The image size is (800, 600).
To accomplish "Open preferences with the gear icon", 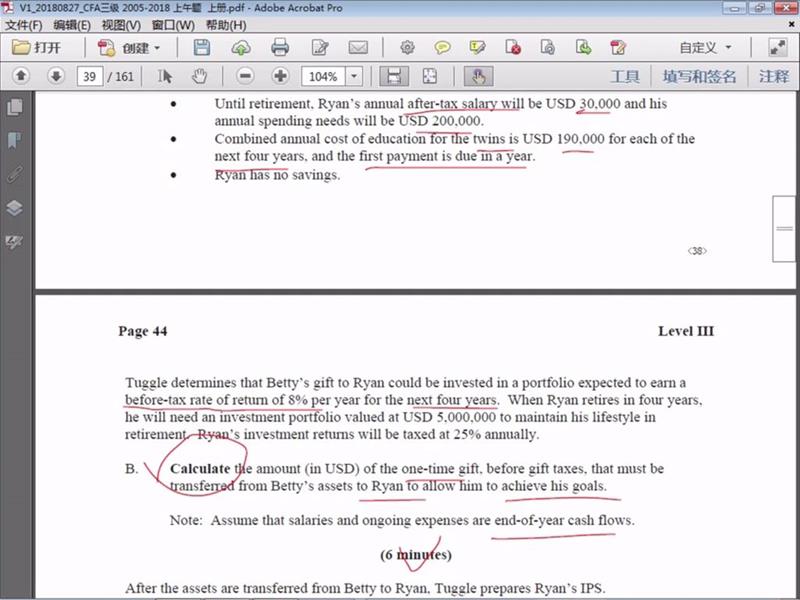I will click(x=407, y=47).
